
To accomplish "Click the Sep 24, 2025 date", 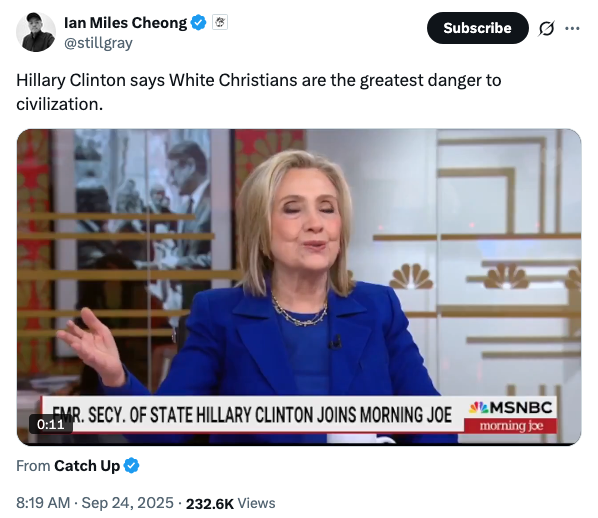I will (x=128, y=503).
